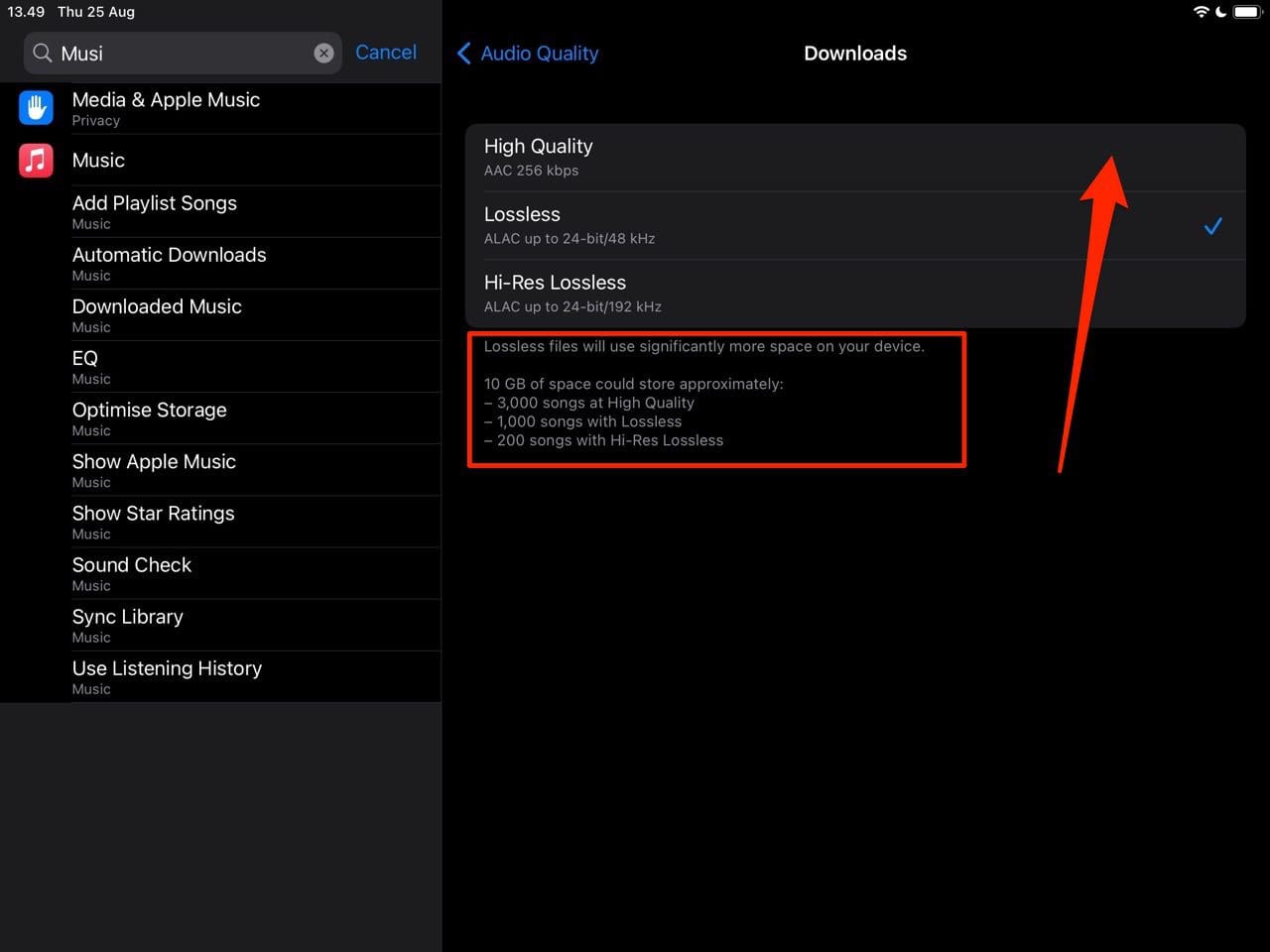Screen dimensions: 1270x952
Task: Clear the search field text
Action: coord(323,54)
